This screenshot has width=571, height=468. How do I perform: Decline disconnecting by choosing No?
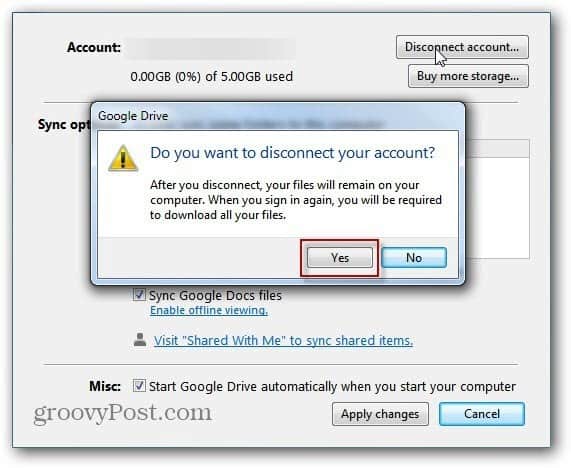pyautogui.click(x=414, y=258)
